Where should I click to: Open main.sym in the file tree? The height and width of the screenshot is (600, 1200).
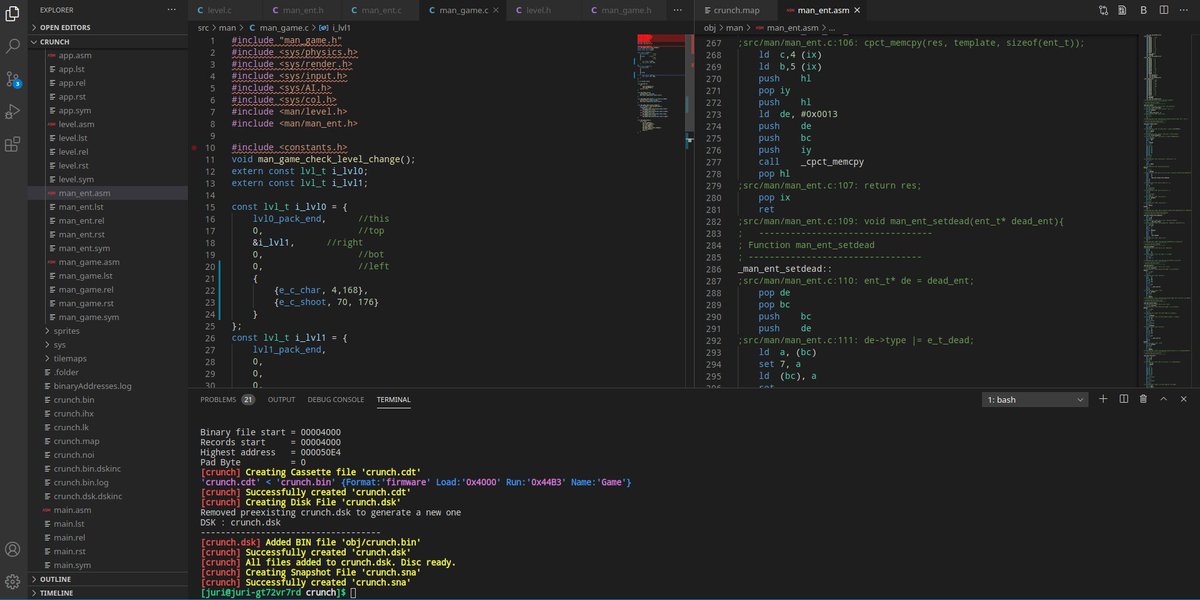coord(74,565)
